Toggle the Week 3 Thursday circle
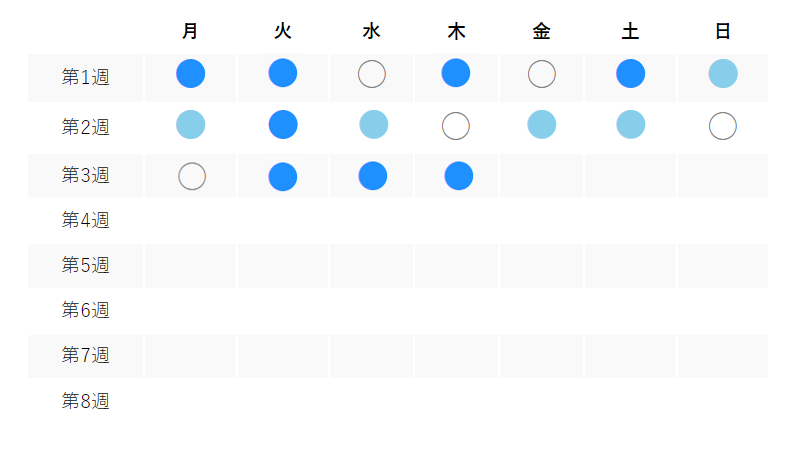802x457 pixels. point(459,176)
